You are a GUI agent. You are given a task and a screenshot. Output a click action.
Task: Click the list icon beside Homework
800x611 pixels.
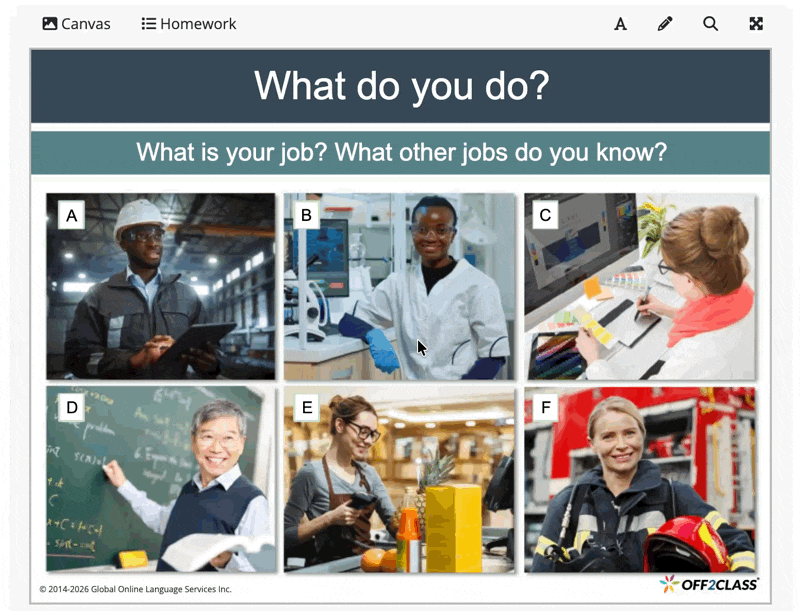click(x=149, y=24)
